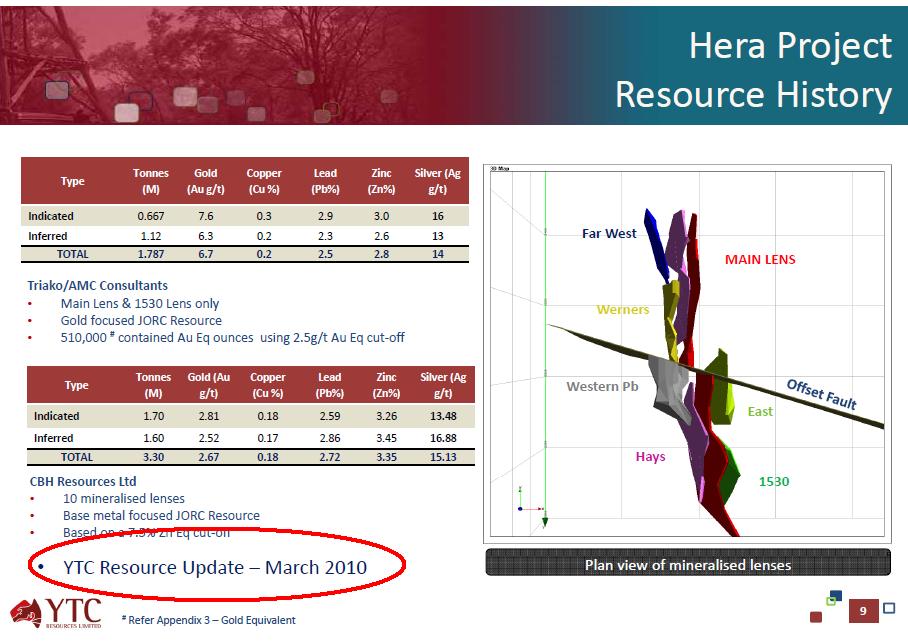This screenshot has height=642, width=908.
Task: Click the Plan view of mineralised lenses caption
Action: pos(687,565)
